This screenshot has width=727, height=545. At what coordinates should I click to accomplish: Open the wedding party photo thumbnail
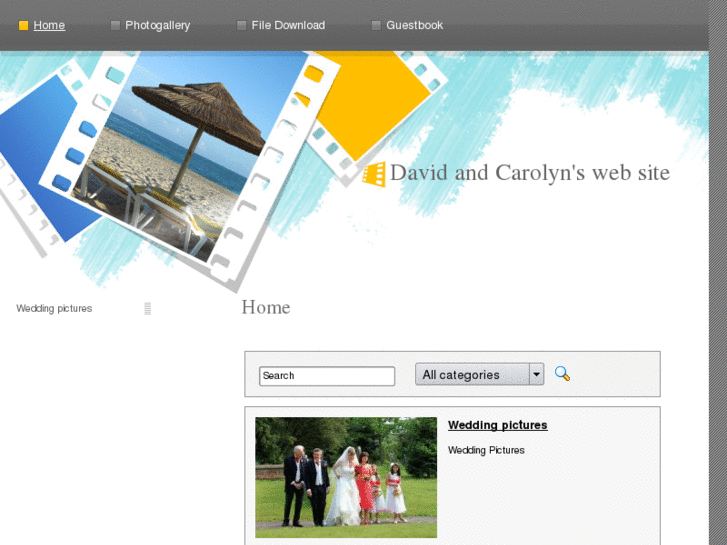click(346, 477)
